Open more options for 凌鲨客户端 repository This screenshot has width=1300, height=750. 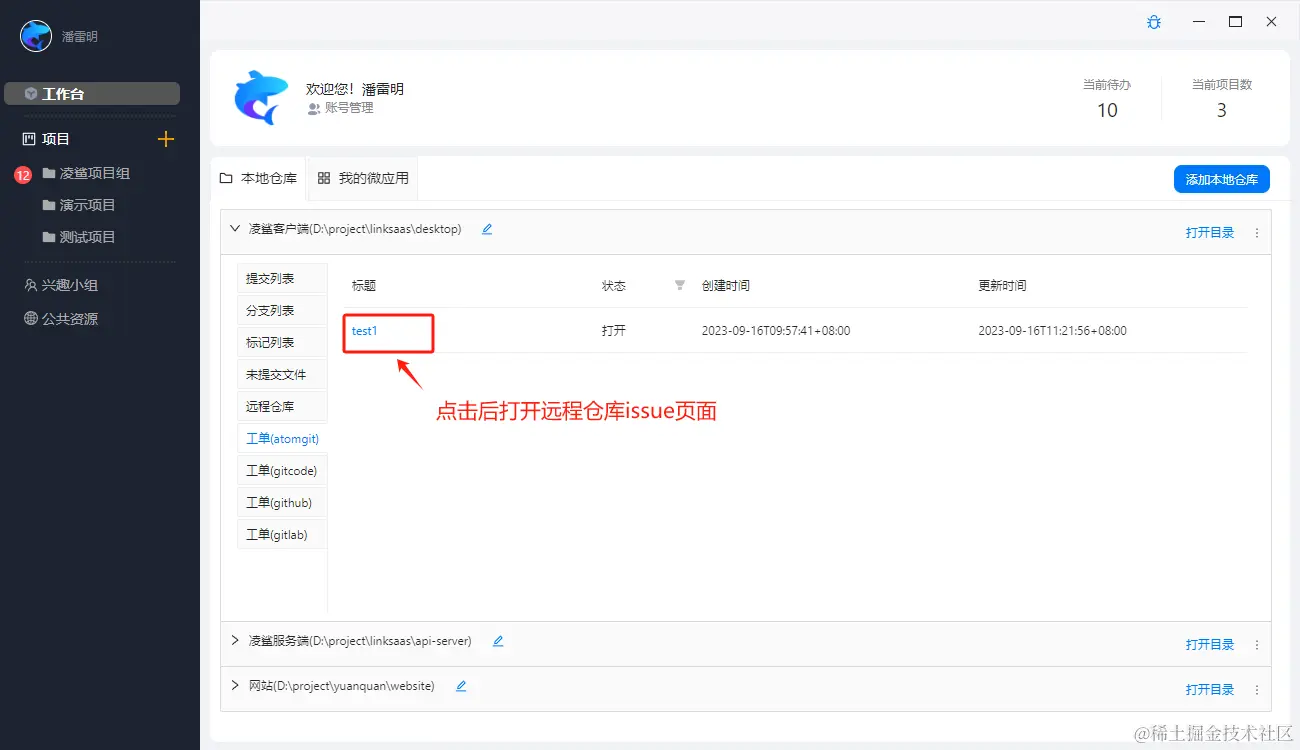(1257, 233)
